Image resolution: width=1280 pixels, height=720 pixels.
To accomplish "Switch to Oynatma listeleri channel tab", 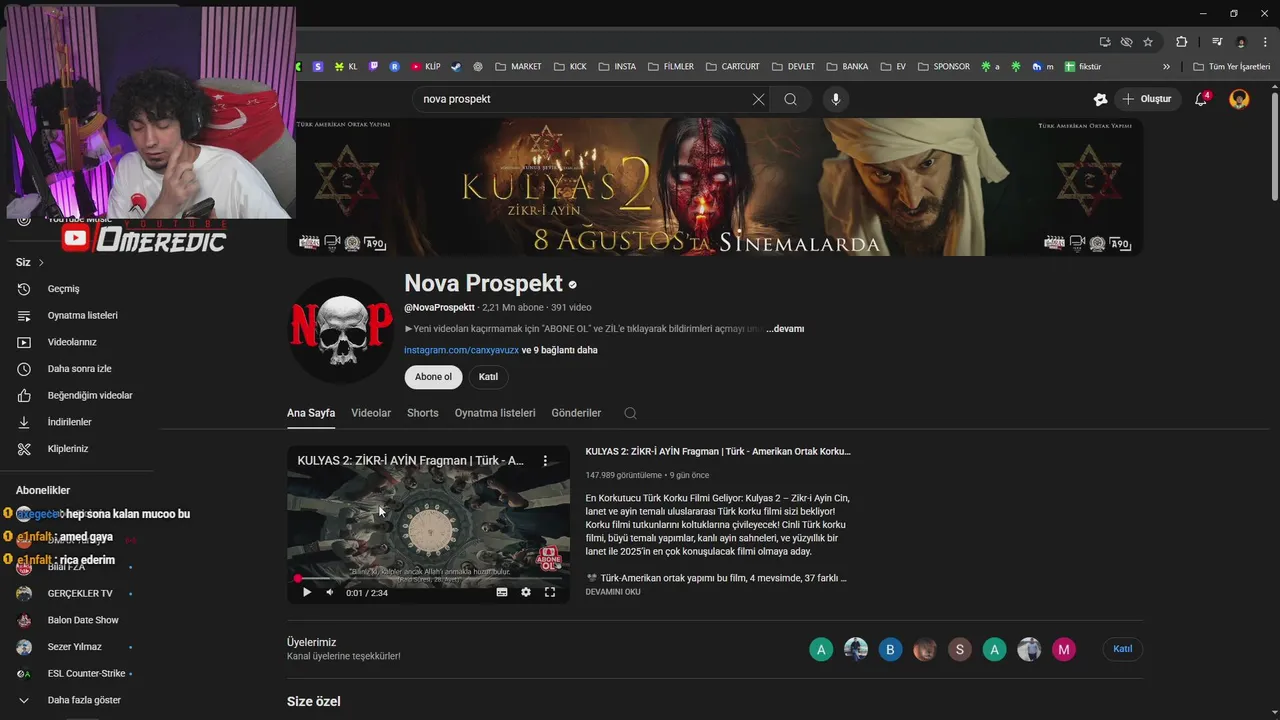I will pyautogui.click(x=495, y=413).
